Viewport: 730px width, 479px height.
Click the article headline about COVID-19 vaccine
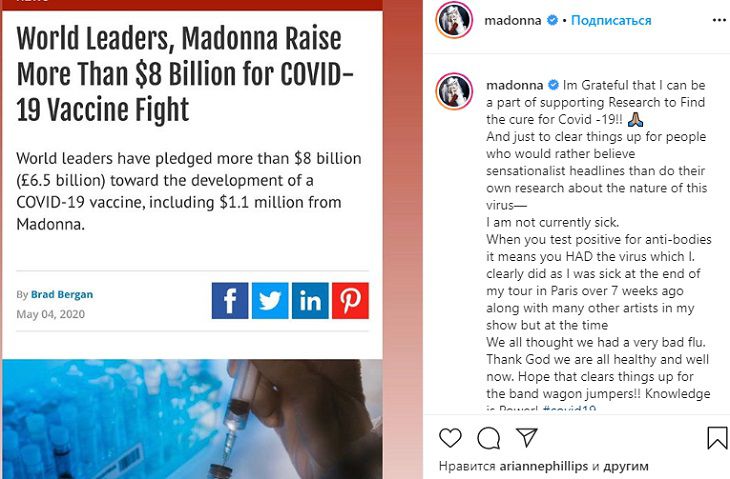point(180,75)
